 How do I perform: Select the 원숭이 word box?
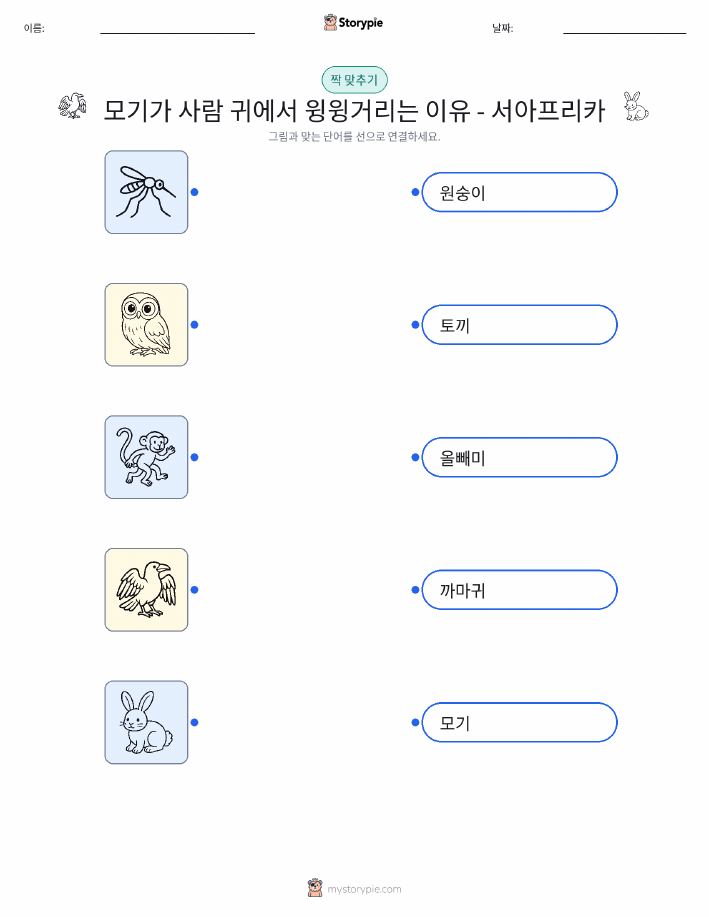[519, 192]
